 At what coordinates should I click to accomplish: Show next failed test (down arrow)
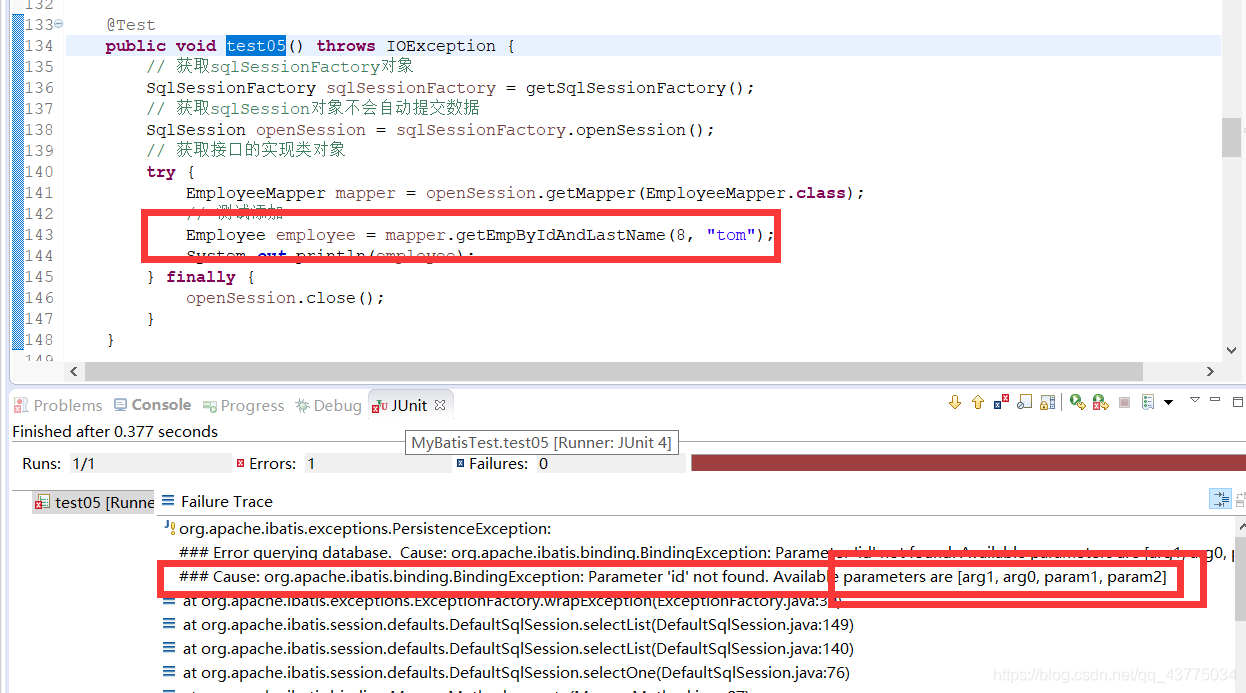click(x=955, y=402)
